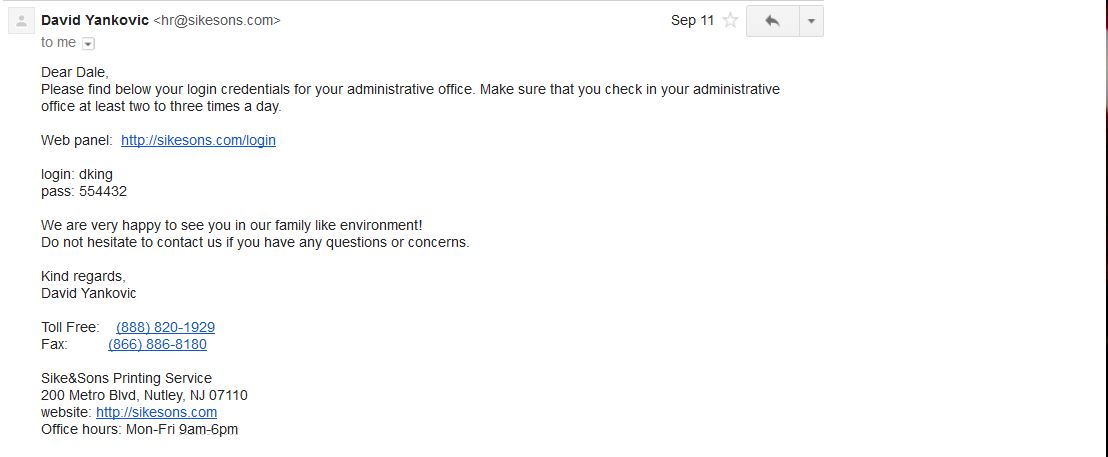The width and height of the screenshot is (1108, 457).
Task: Click the 200 Metro Blvd address line
Action: 144,396
